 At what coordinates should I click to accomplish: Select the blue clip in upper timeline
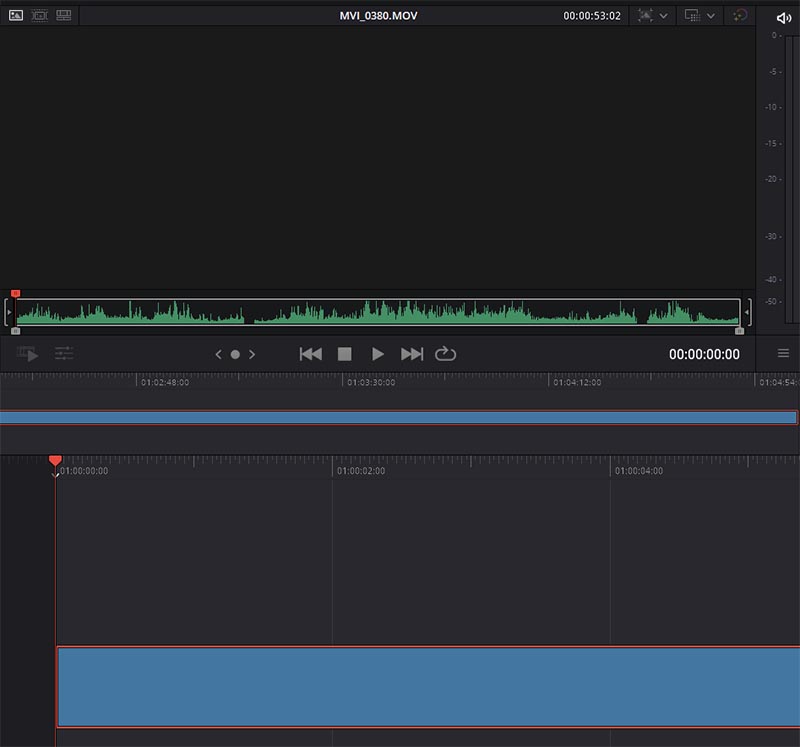398,417
